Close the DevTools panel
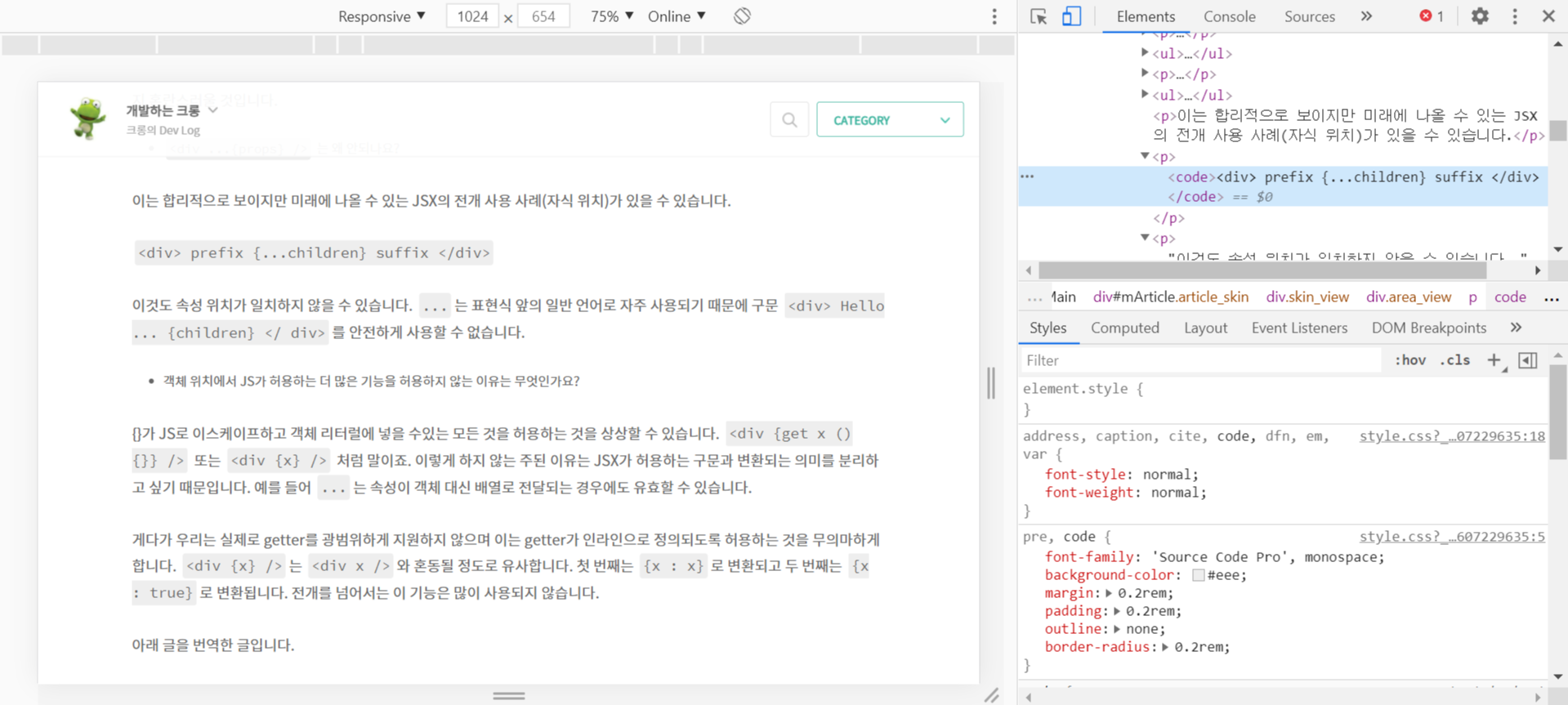This screenshot has width=1568, height=705. click(x=1548, y=16)
